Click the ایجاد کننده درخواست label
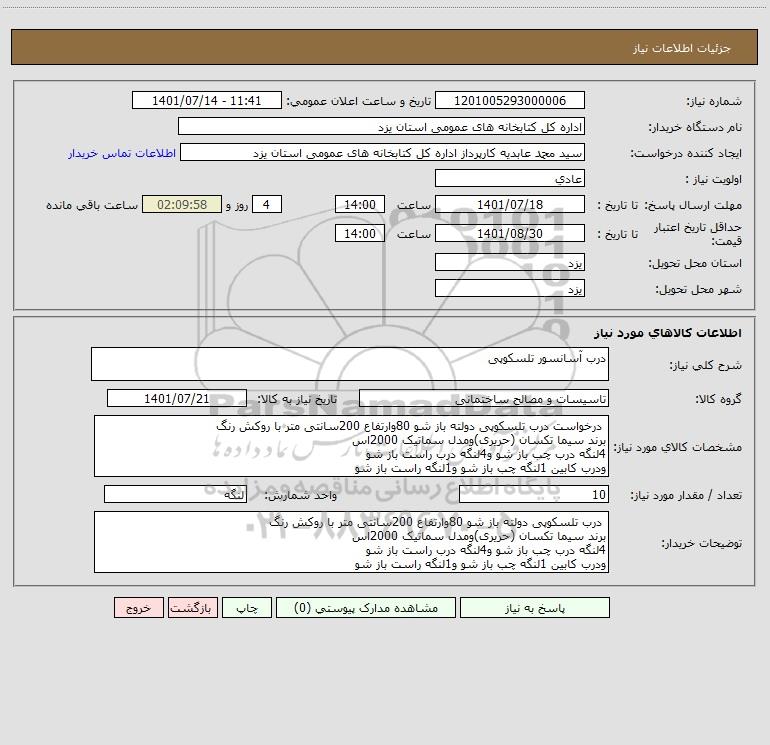The height and width of the screenshot is (745, 770). (686, 154)
